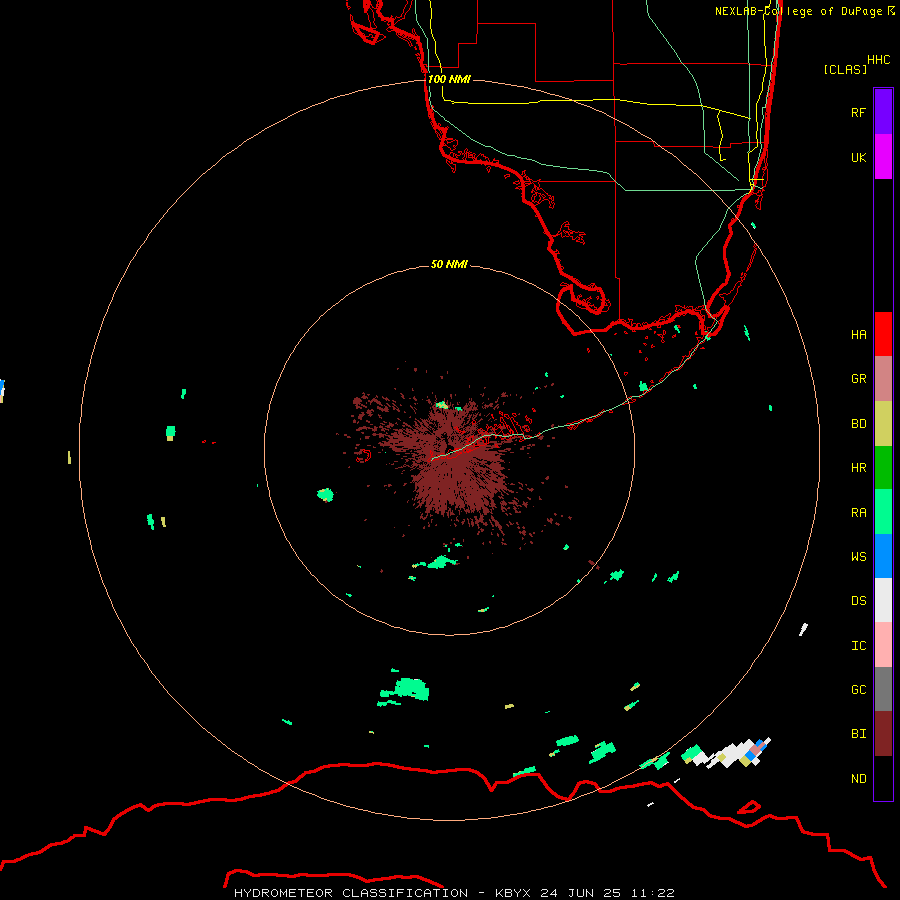Click the [CLAS] units label
The image size is (900, 900).
(844, 69)
